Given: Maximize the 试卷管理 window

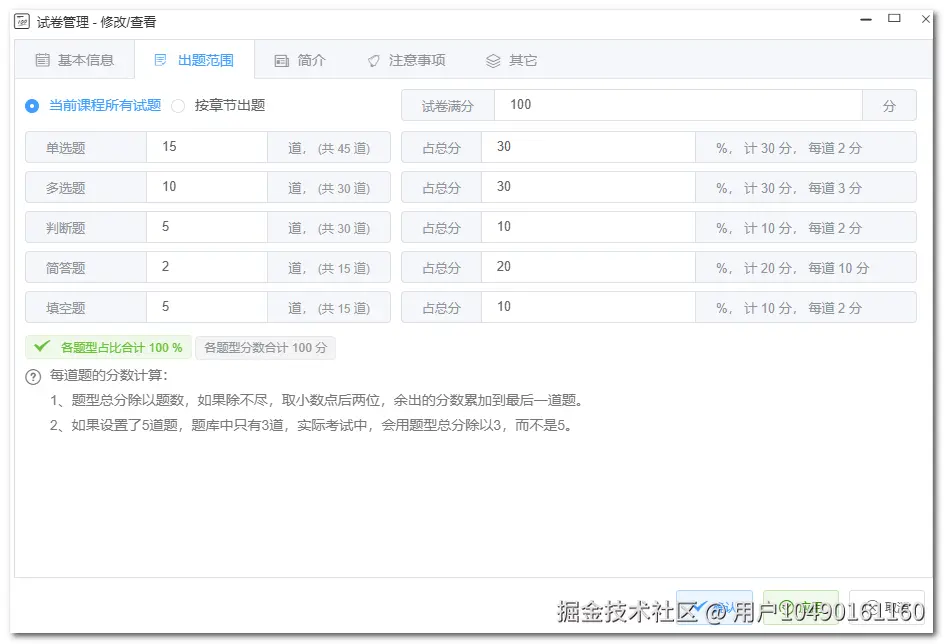Looking at the screenshot, I should (895, 19).
